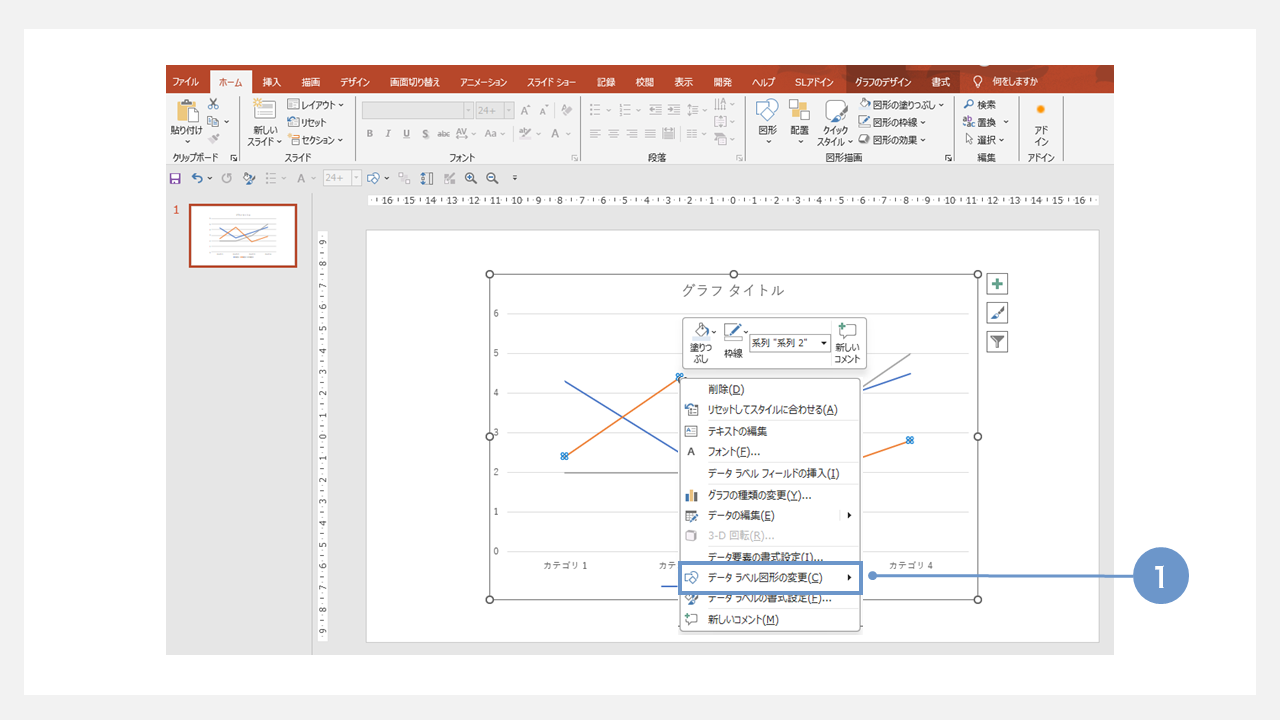The width and height of the screenshot is (1280, 720).
Task: Click the increase font size icon
Action: click(x=526, y=110)
